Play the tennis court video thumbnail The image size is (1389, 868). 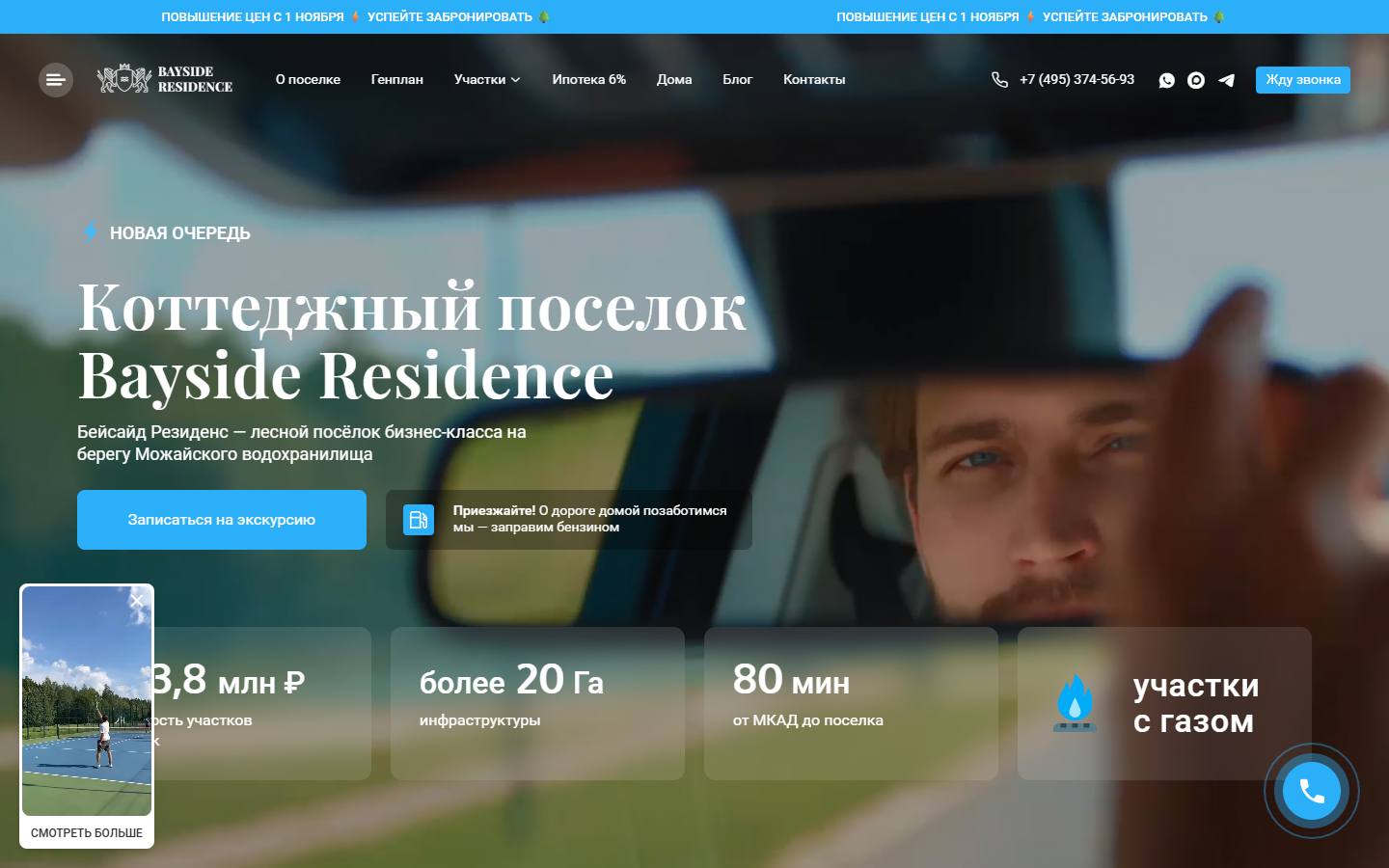[87, 701]
